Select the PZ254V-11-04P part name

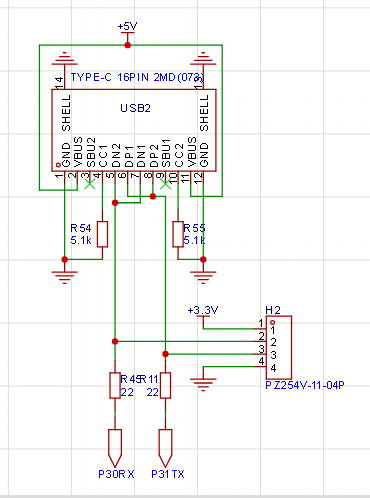pos(305,385)
